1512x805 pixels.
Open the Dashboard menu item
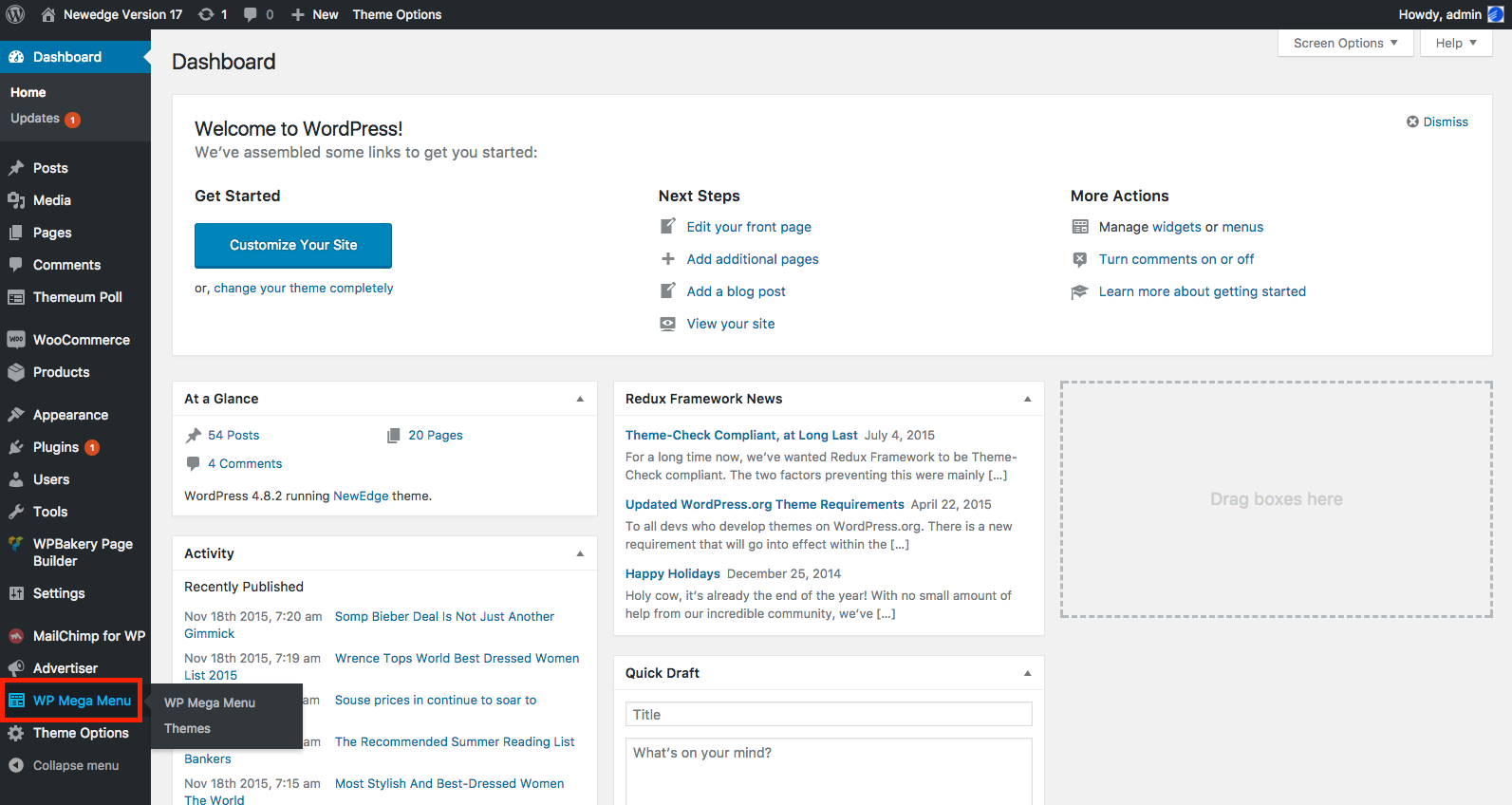point(75,57)
